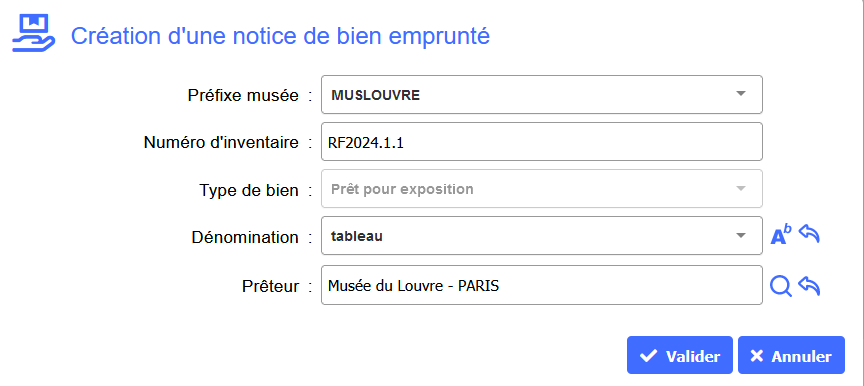Click into the Prêteur field Musée du Louvre
This screenshot has width=864, height=386.
[x=542, y=285]
